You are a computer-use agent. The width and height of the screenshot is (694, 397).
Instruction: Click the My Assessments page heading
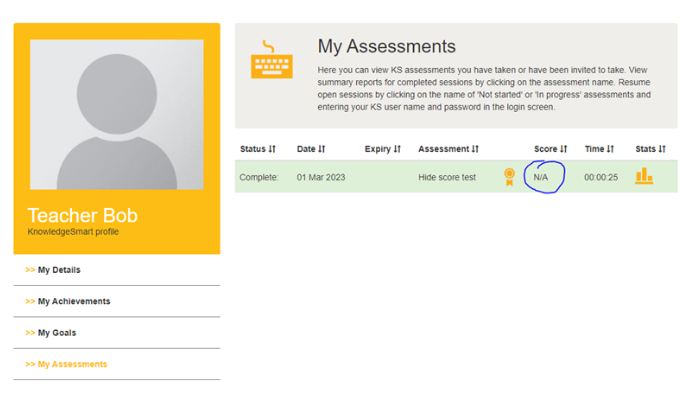coord(386,46)
